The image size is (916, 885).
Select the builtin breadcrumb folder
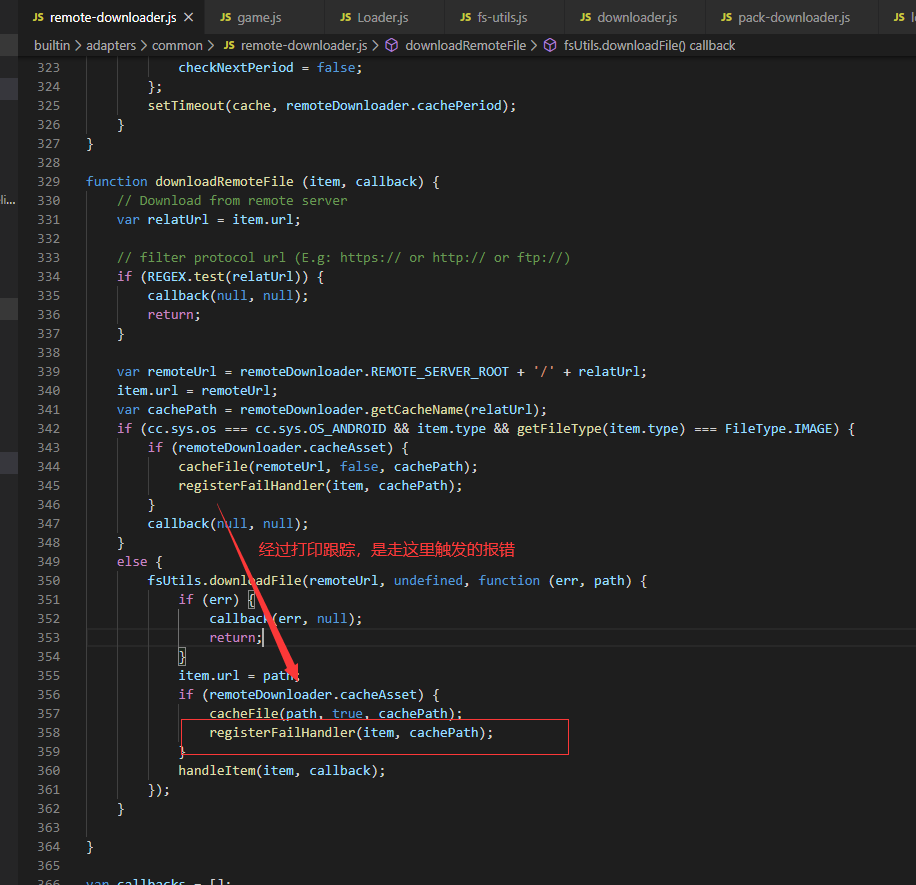click(52, 46)
